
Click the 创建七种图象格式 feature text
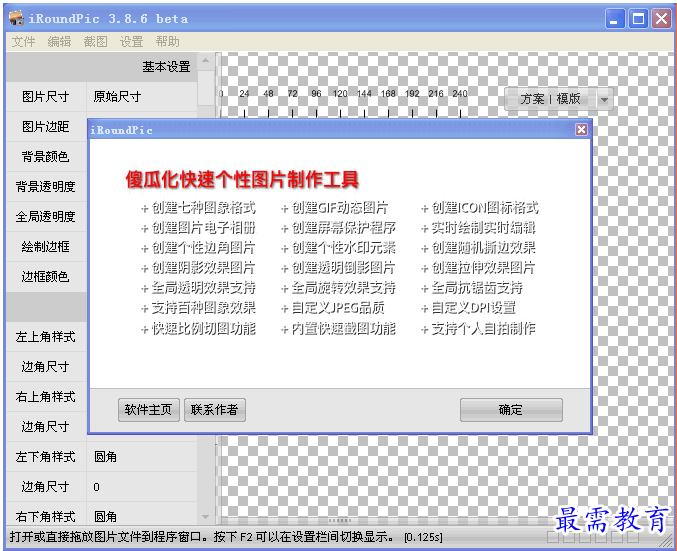[199, 208]
